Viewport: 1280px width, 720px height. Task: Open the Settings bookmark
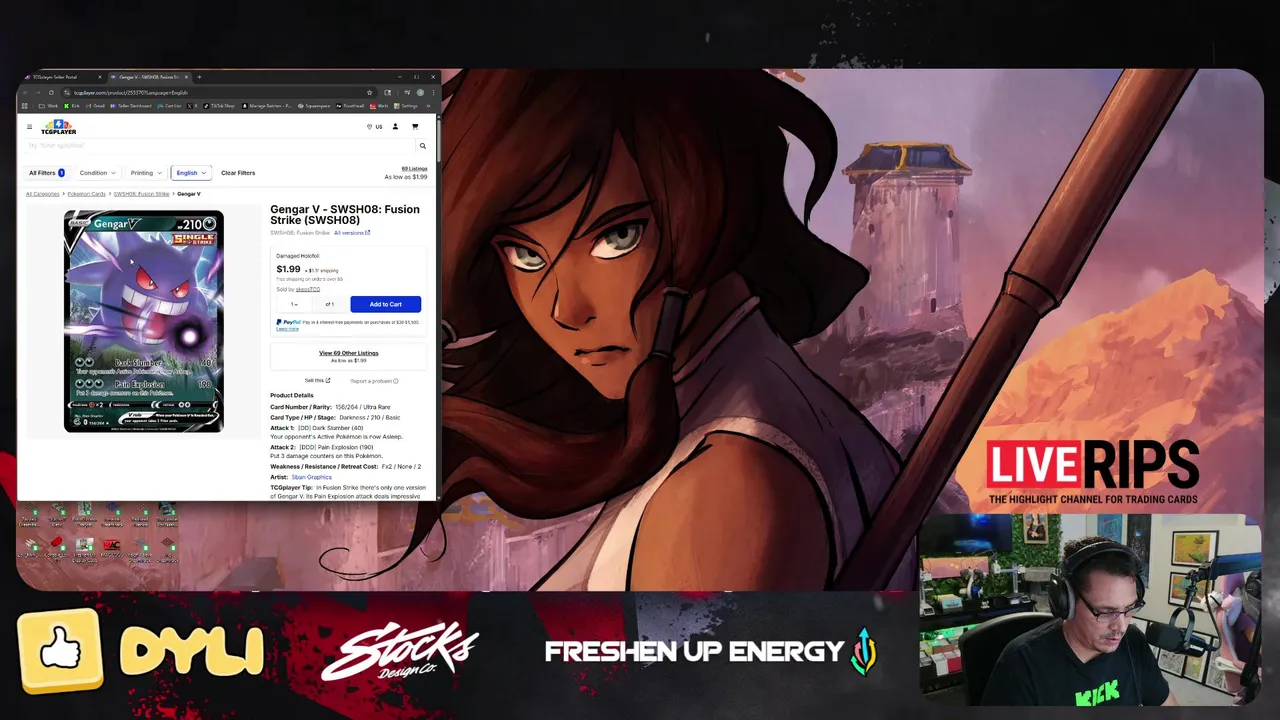(x=406, y=106)
